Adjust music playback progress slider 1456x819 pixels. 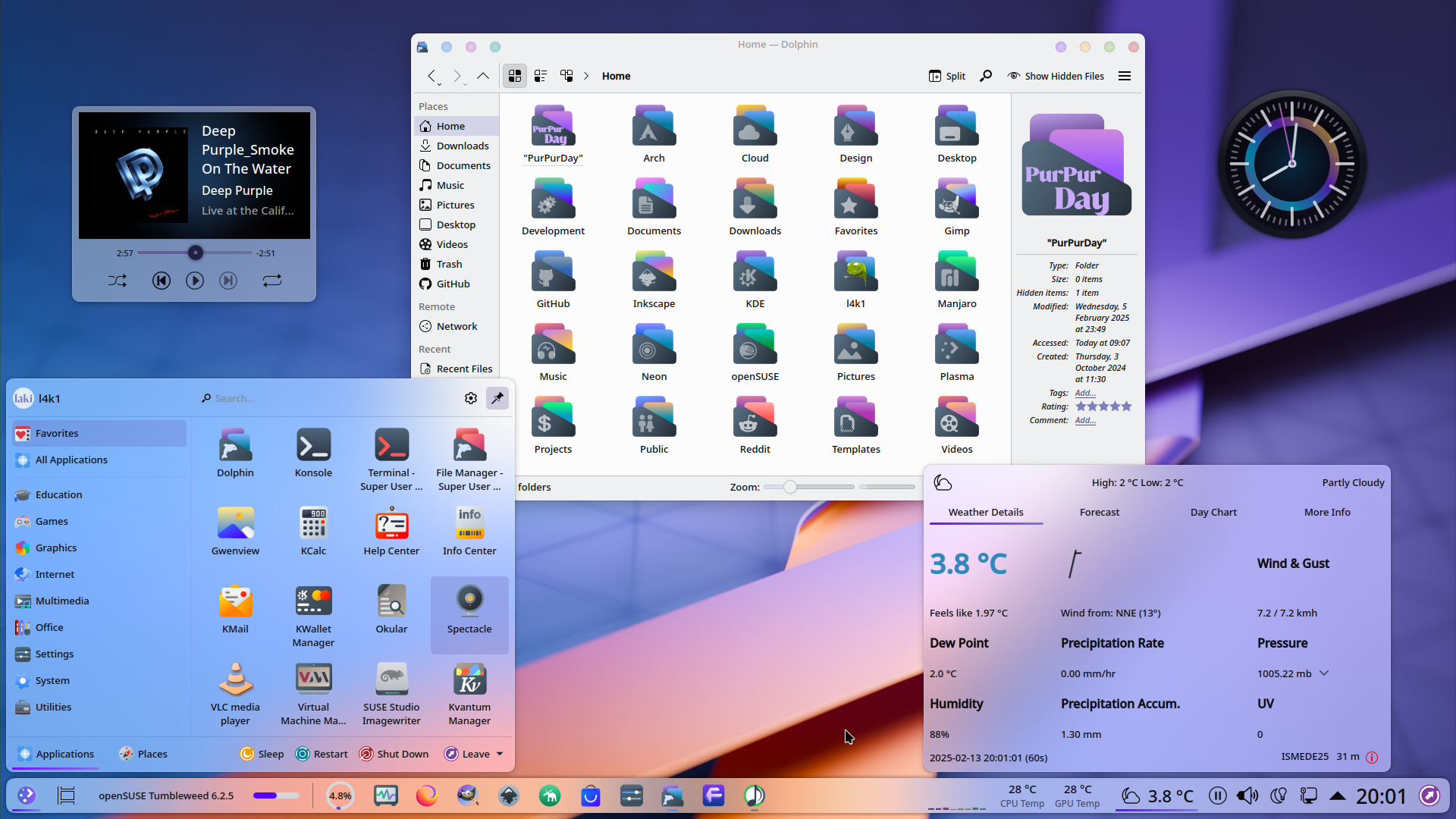click(195, 253)
